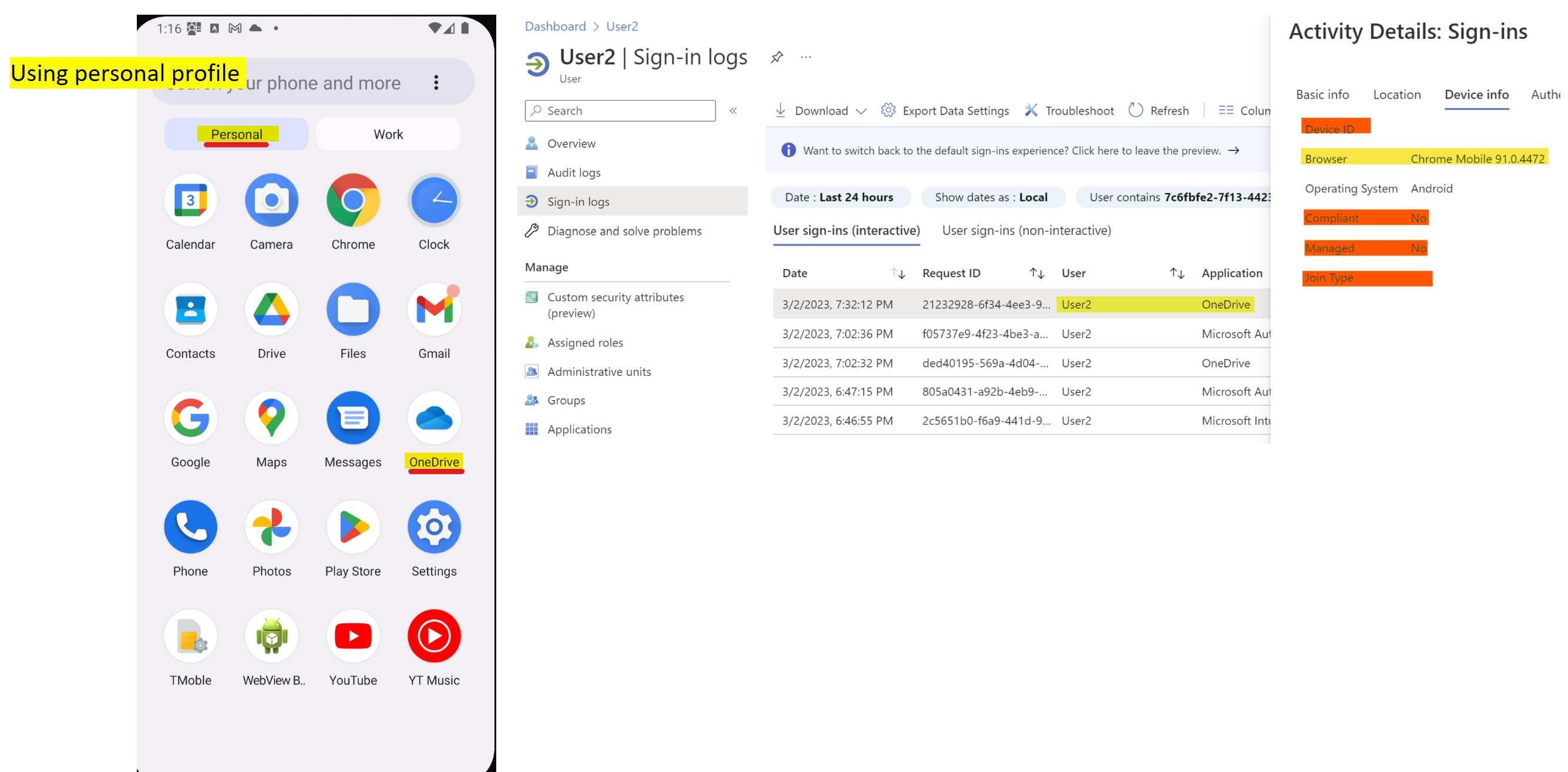Select the Personal profile tab
This screenshot has width=1568, height=772.
[x=236, y=134]
